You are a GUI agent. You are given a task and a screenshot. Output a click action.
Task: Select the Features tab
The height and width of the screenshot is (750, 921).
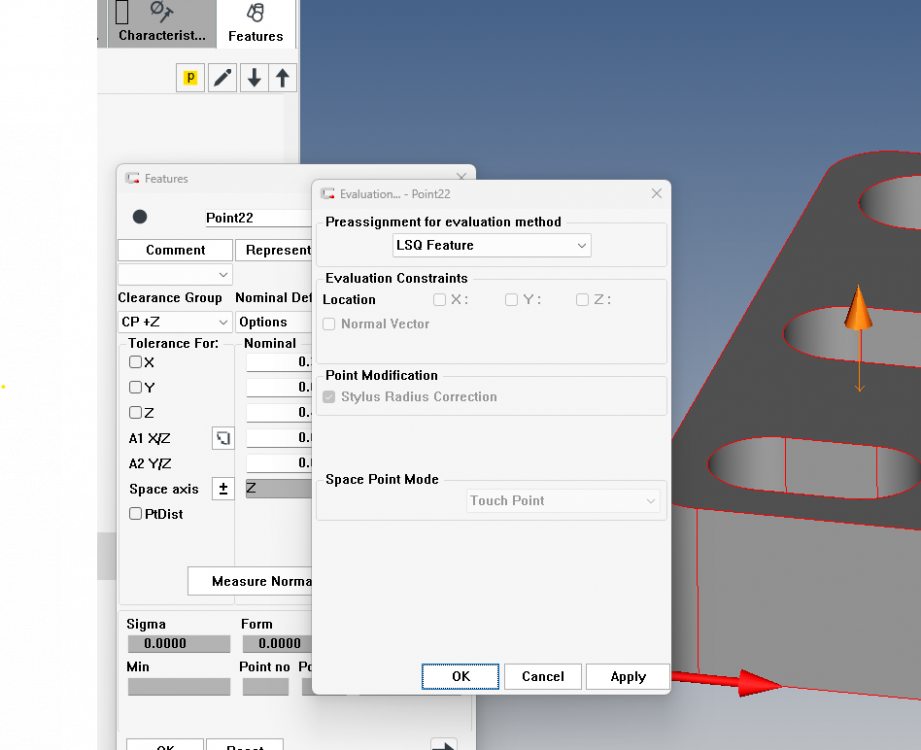(x=255, y=24)
